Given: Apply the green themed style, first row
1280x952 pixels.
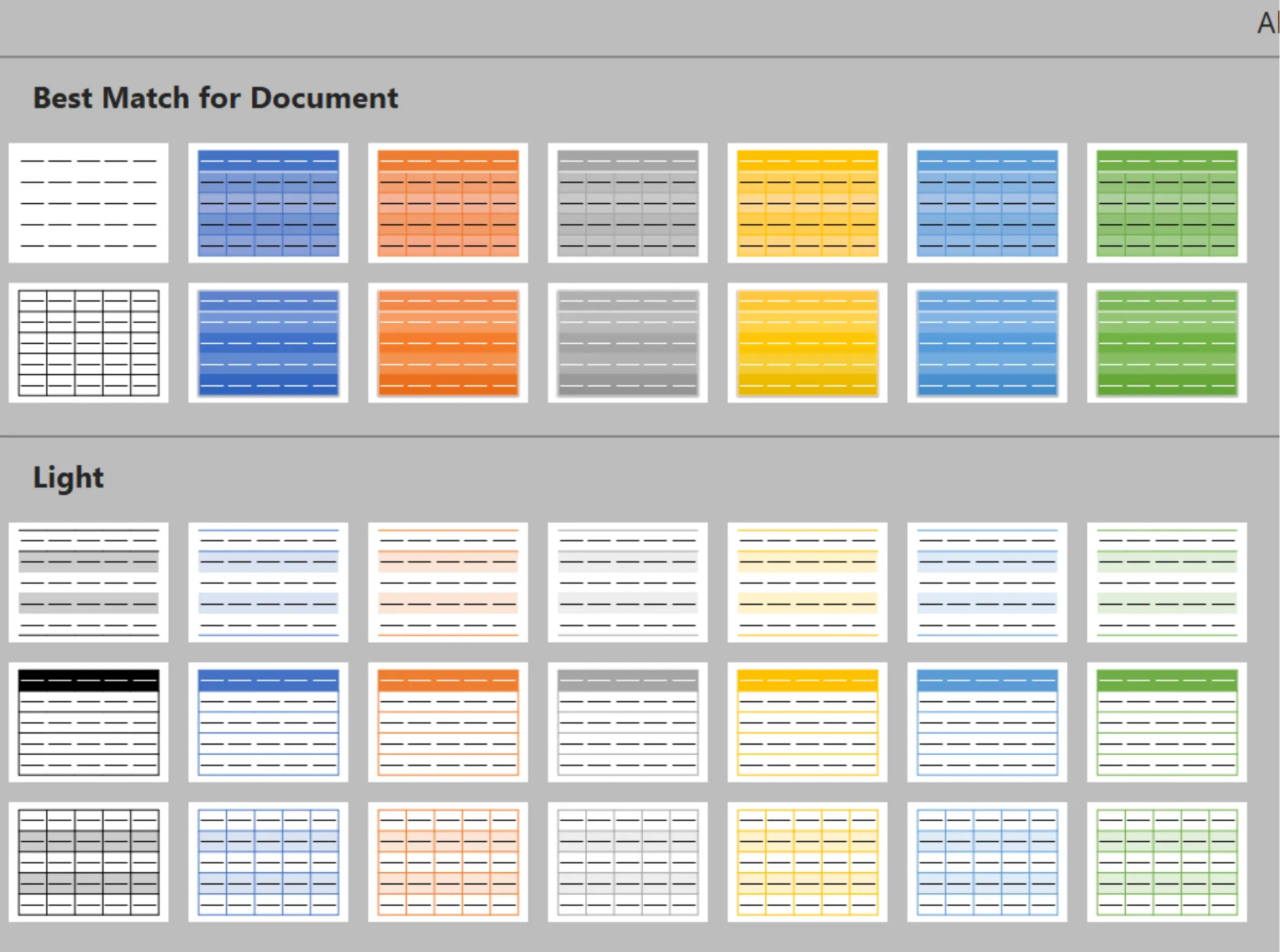Looking at the screenshot, I should [x=1167, y=203].
